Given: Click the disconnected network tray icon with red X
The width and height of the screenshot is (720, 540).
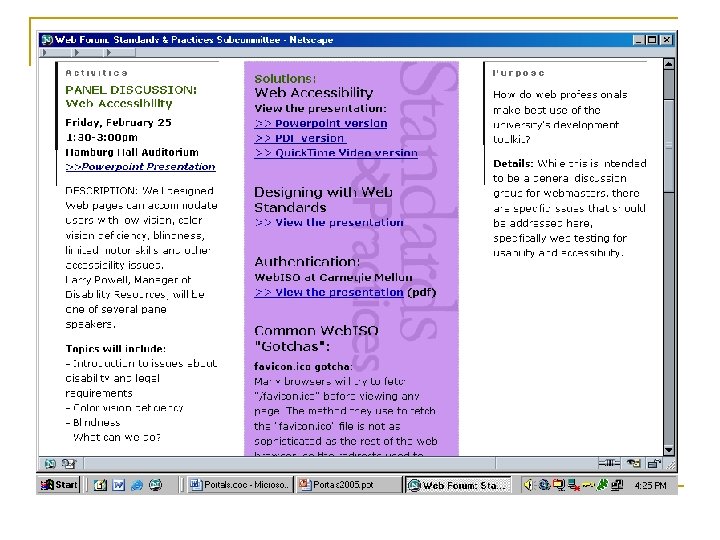Looking at the screenshot, I should 573,485.
